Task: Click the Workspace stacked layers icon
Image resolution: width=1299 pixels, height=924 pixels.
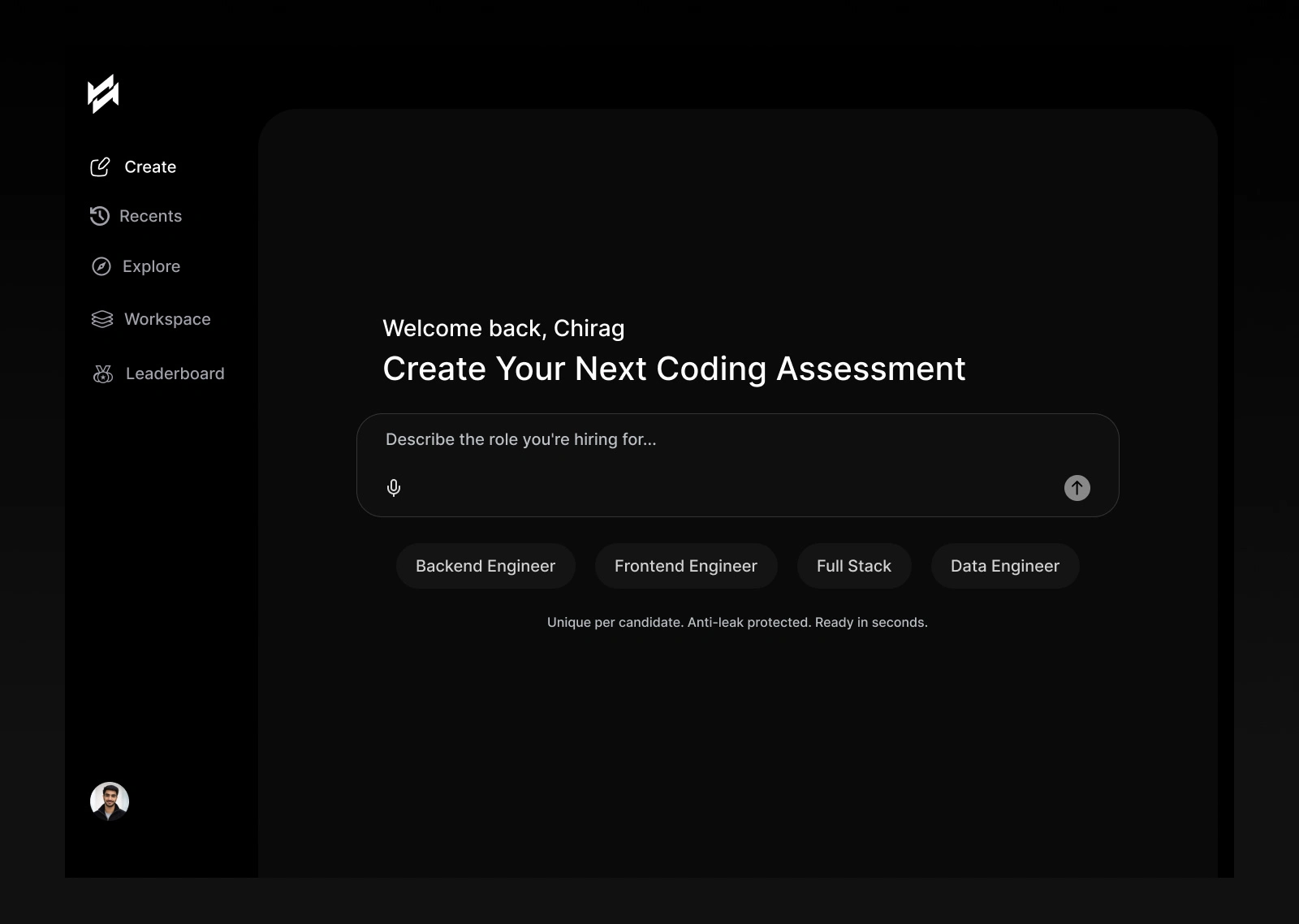Action: [102, 319]
